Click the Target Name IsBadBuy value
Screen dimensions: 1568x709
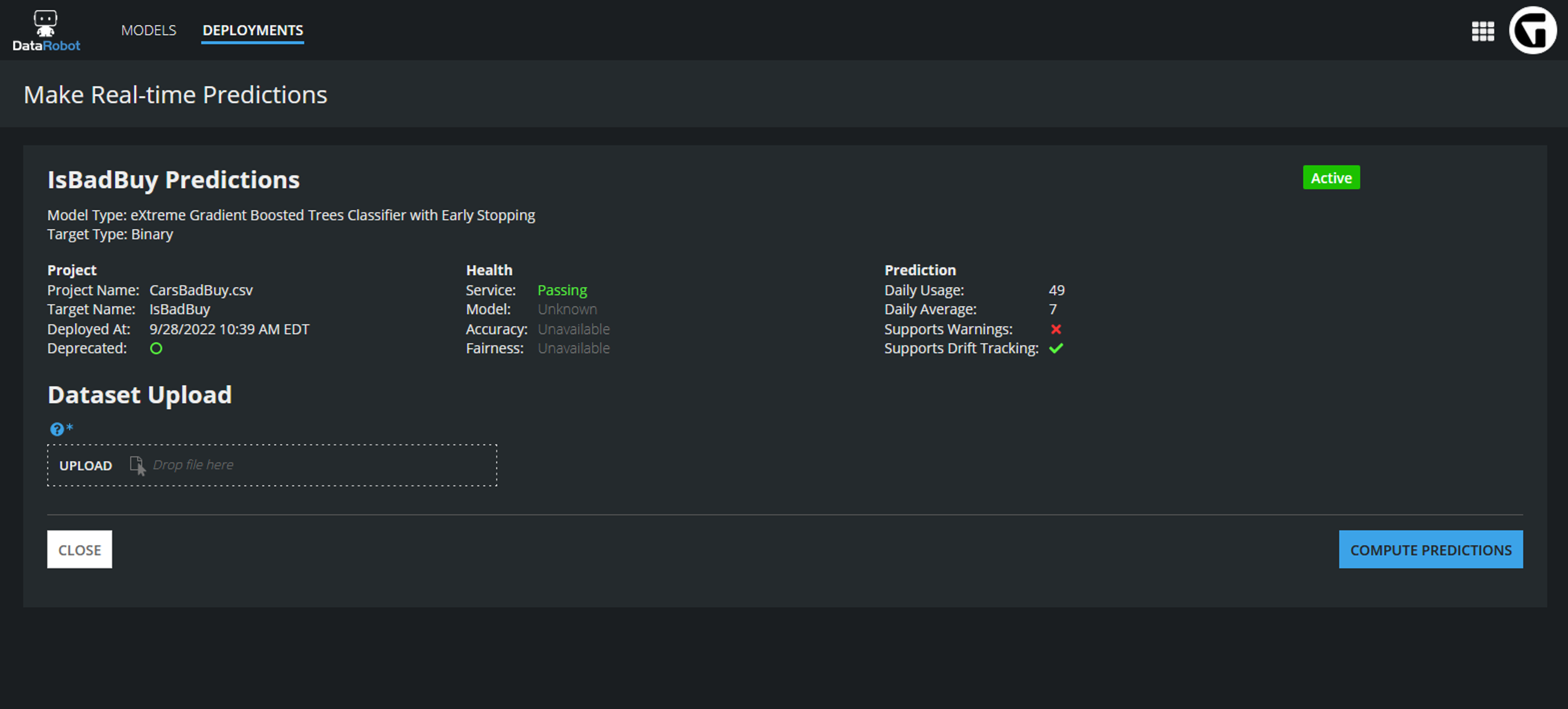180,309
